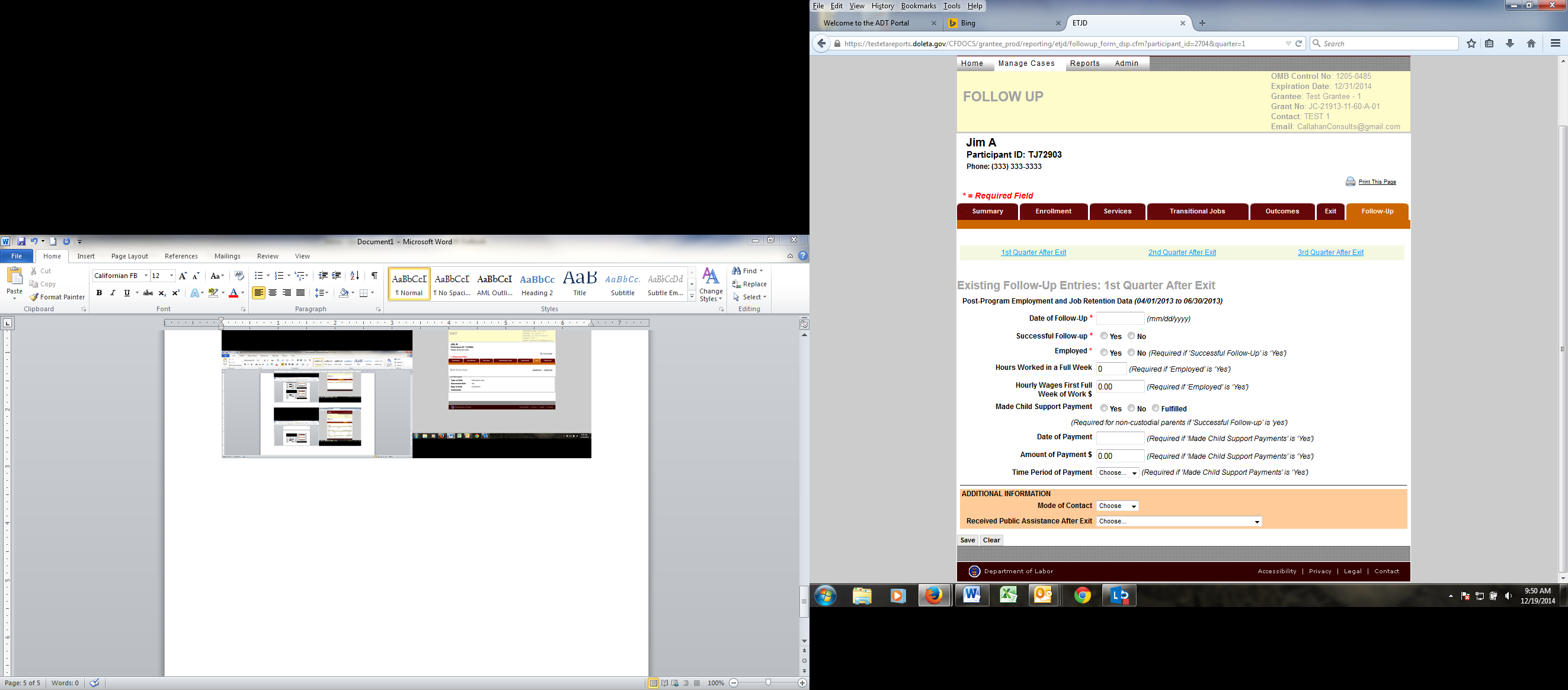Screen dimensions: 1568x690
Task: Expand Received Public Assistance After Exit dropdown
Action: point(1179,521)
